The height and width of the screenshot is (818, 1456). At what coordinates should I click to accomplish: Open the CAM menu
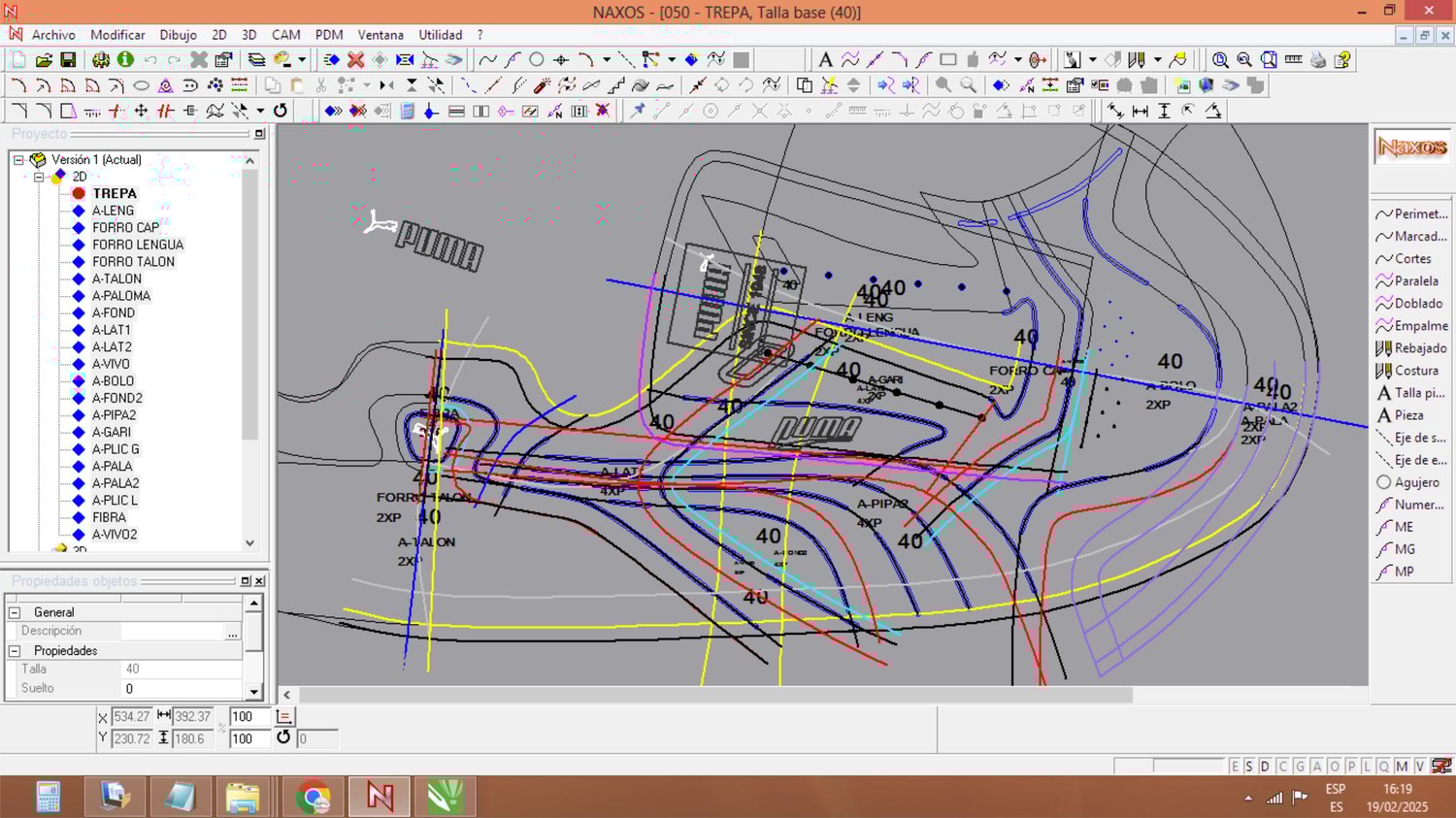point(285,35)
